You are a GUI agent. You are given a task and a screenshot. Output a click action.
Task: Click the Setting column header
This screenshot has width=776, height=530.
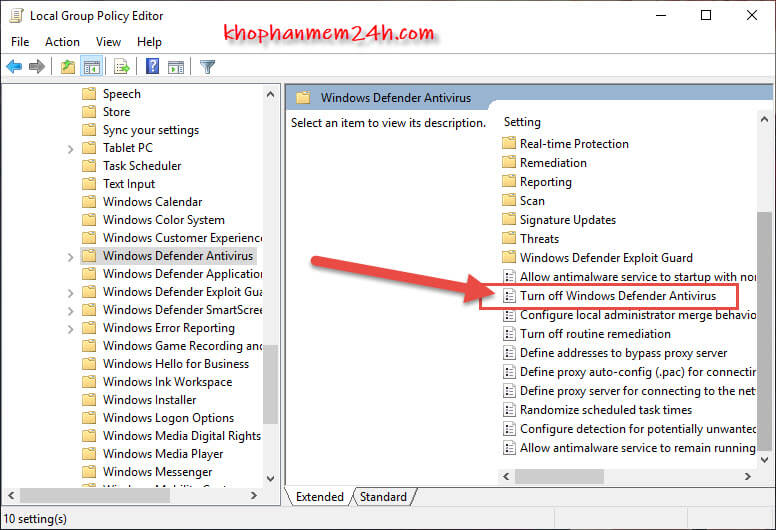pos(522,122)
